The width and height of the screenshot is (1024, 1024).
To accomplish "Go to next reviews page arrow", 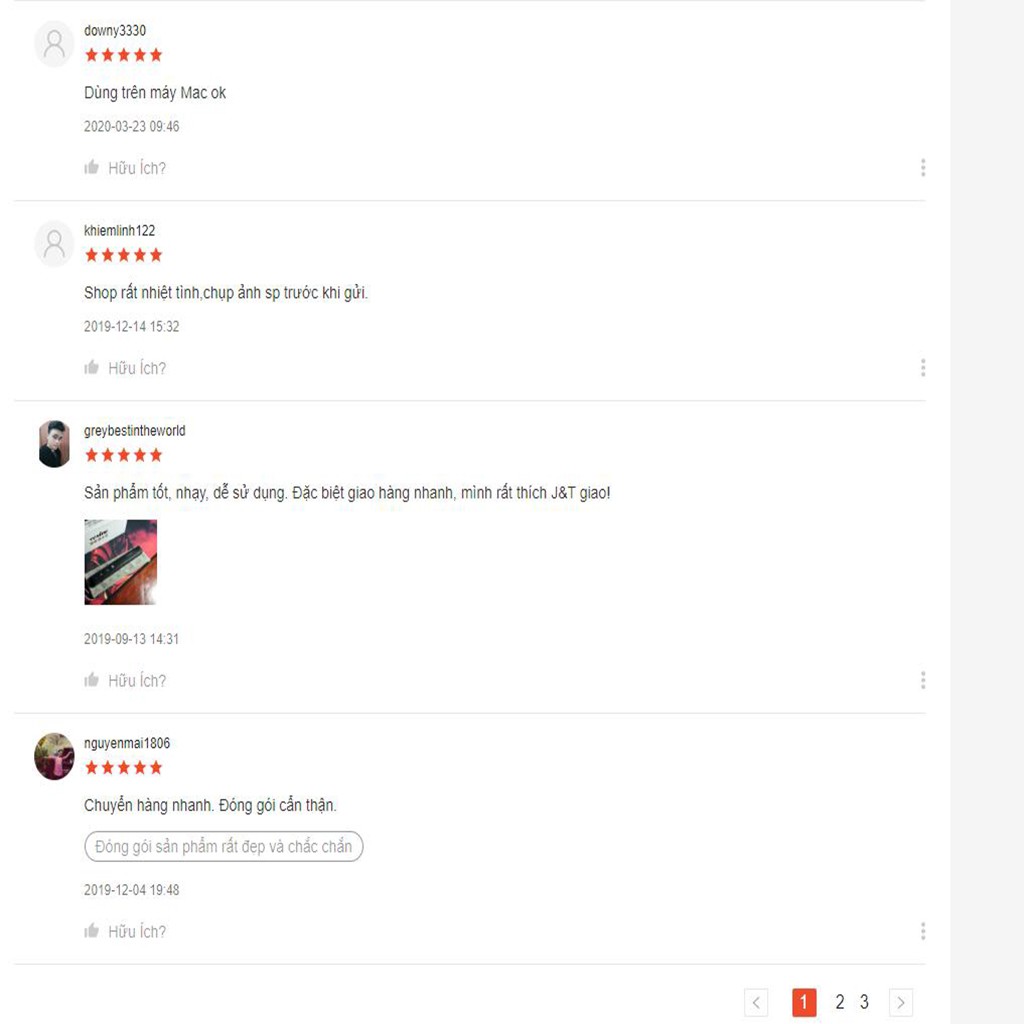I will coord(901,1002).
